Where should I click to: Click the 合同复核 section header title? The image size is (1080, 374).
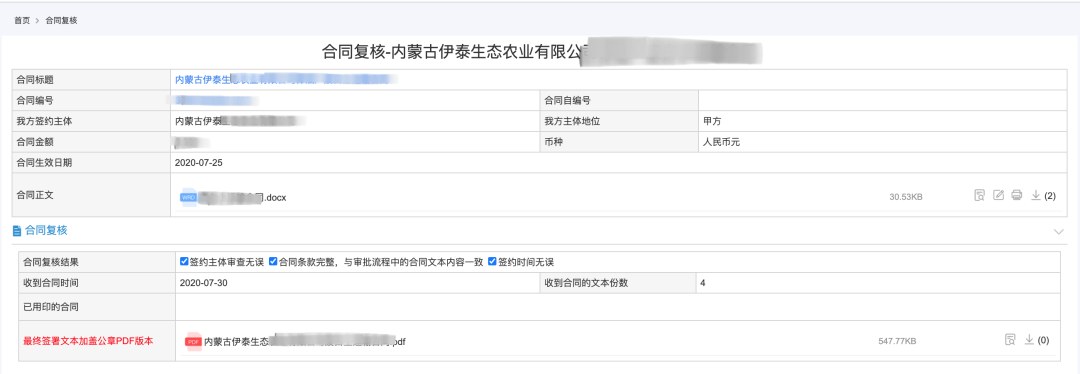click(x=46, y=231)
